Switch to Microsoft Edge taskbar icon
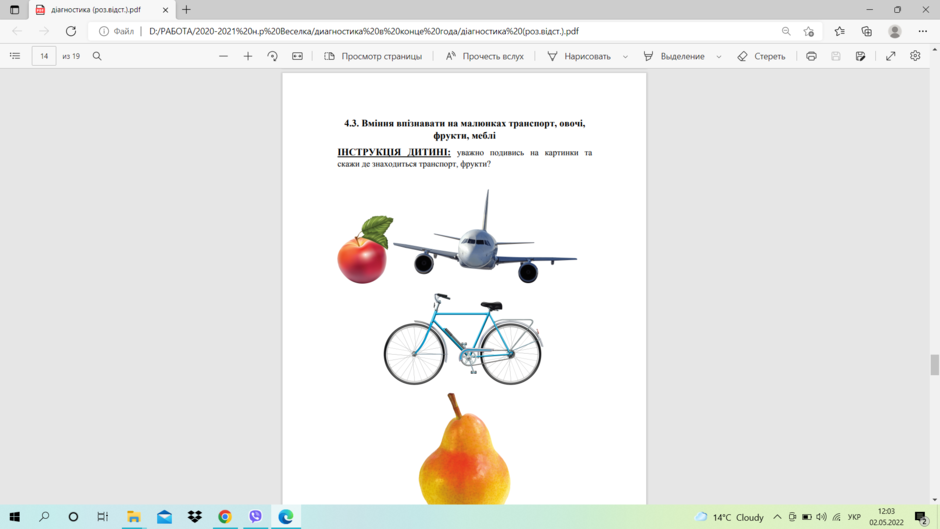940x529 pixels. click(286, 516)
